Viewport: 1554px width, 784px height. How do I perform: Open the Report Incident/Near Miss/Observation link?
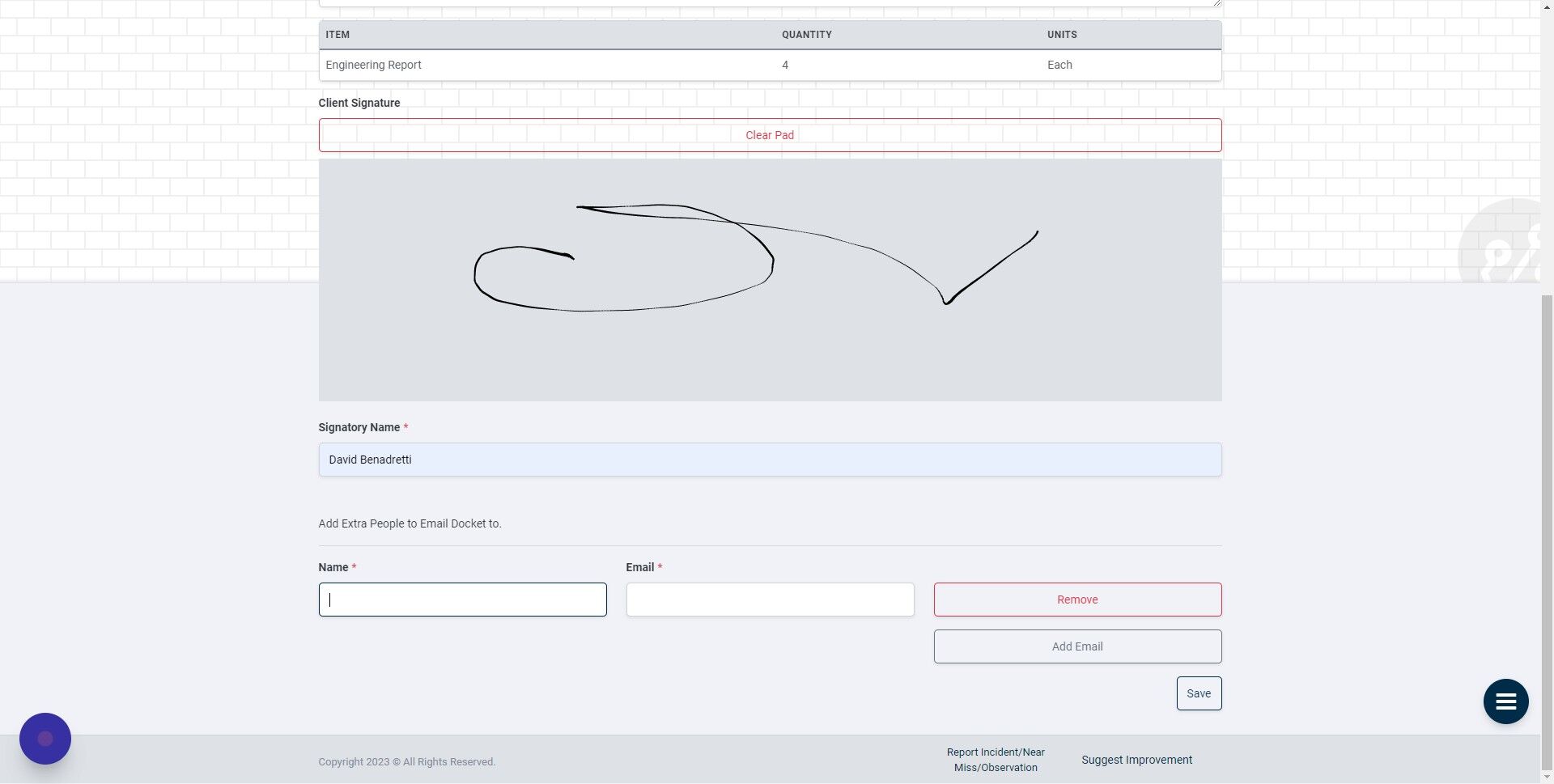(x=996, y=759)
